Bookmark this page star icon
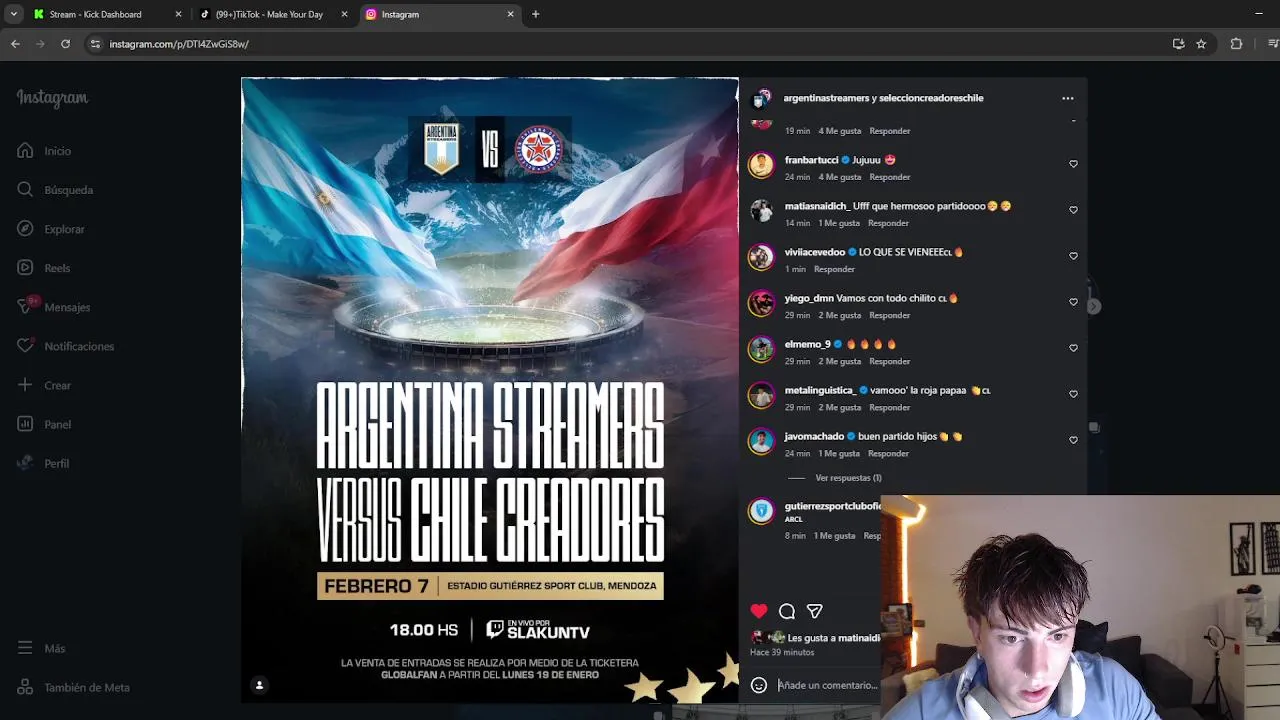 coord(1201,44)
